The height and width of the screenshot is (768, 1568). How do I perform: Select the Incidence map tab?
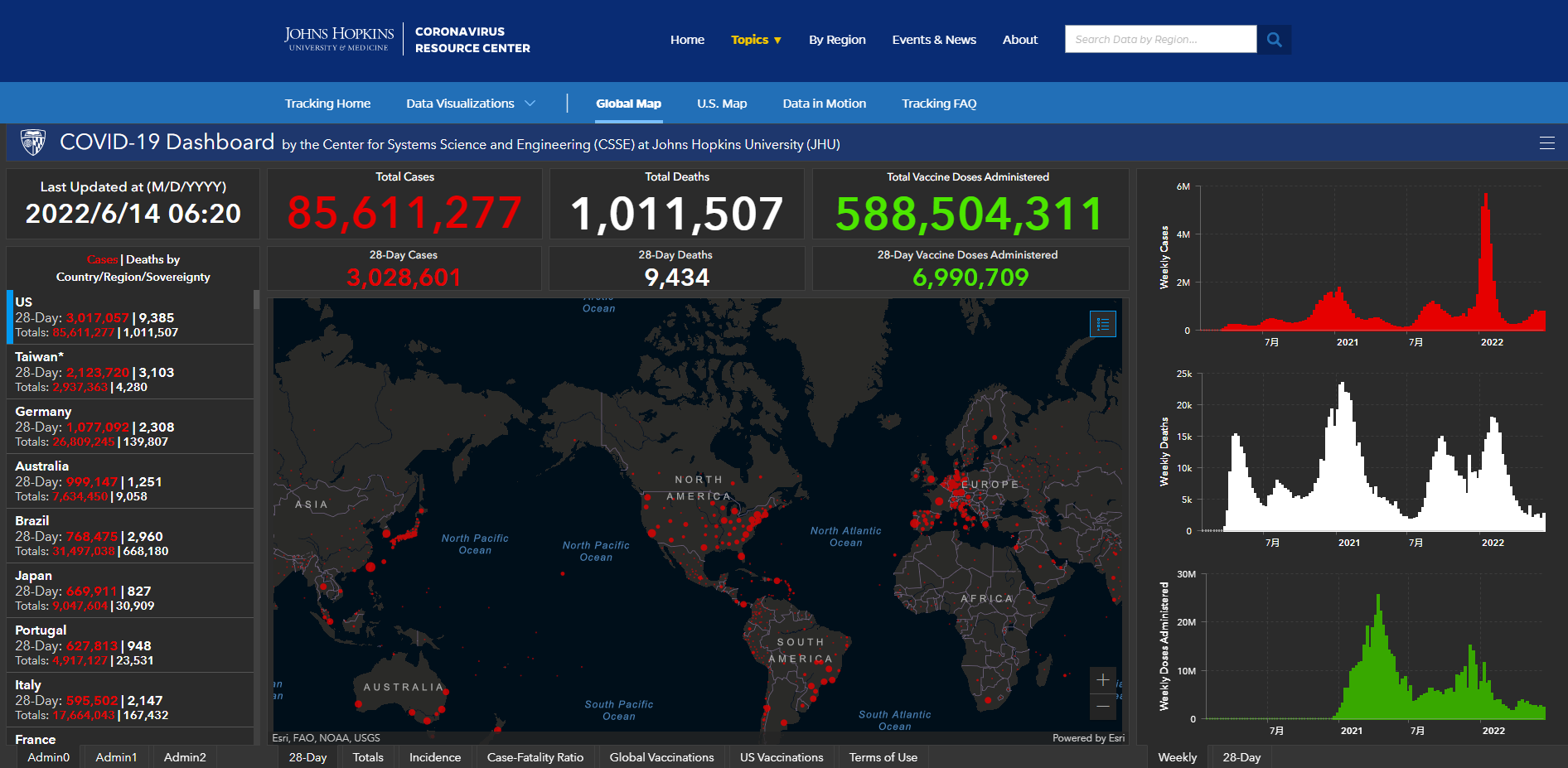434,757
